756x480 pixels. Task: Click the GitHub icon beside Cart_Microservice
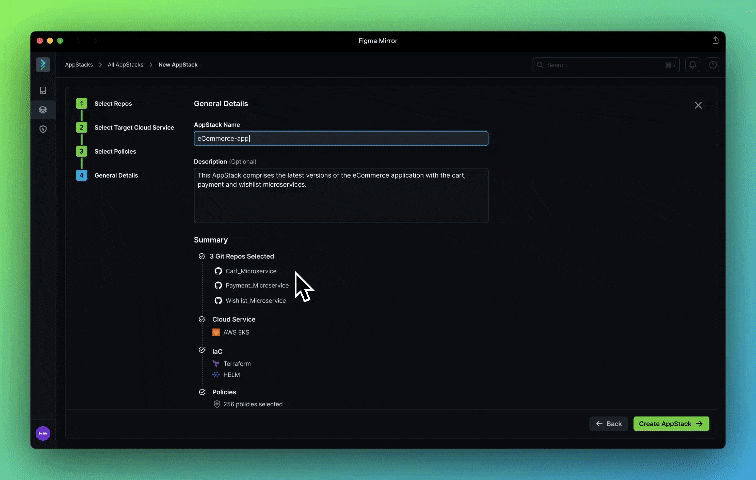click(x=218, y=271)
